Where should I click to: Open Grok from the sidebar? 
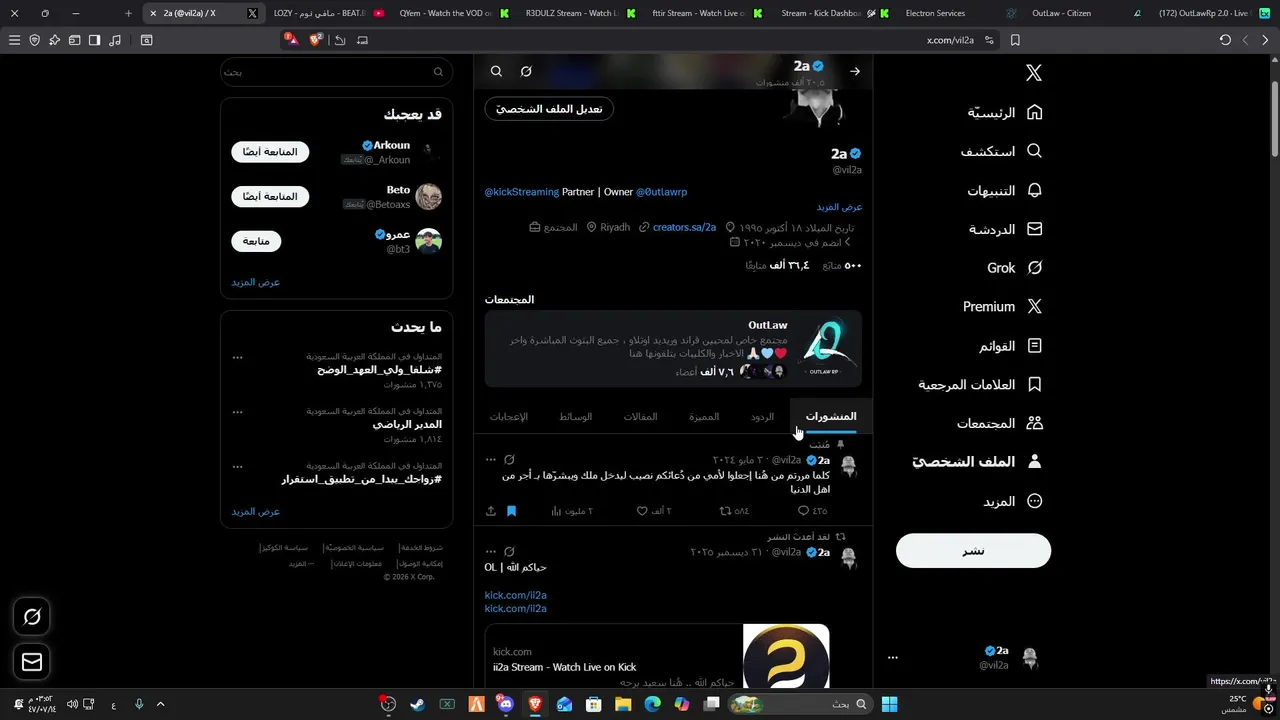[1015, 268]
